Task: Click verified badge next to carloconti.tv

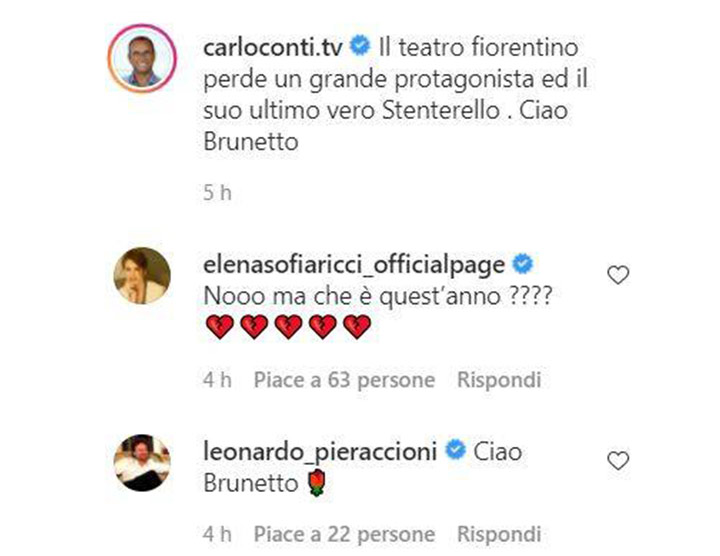Action: (361, 47)
